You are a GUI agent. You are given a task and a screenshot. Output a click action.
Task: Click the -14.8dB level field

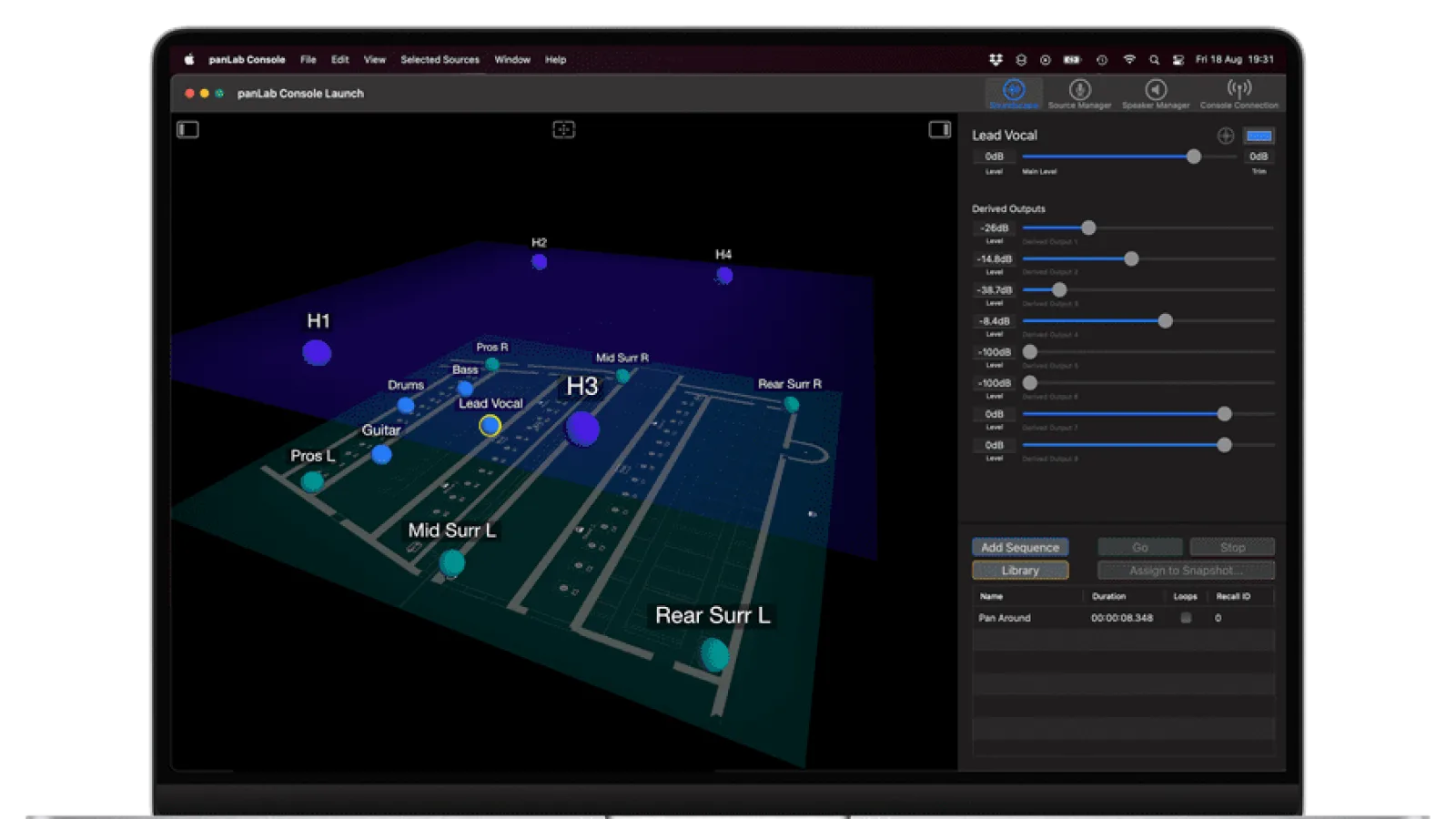994,259
